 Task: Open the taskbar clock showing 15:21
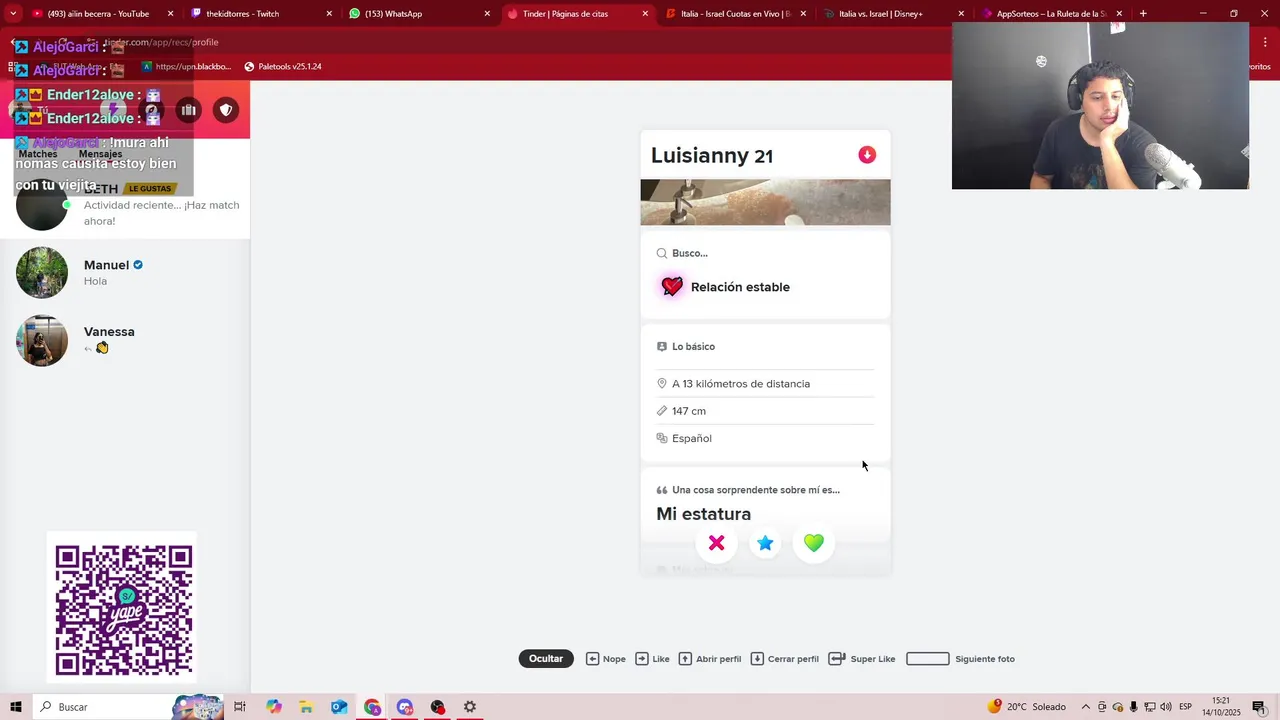tap(1221, 707)
